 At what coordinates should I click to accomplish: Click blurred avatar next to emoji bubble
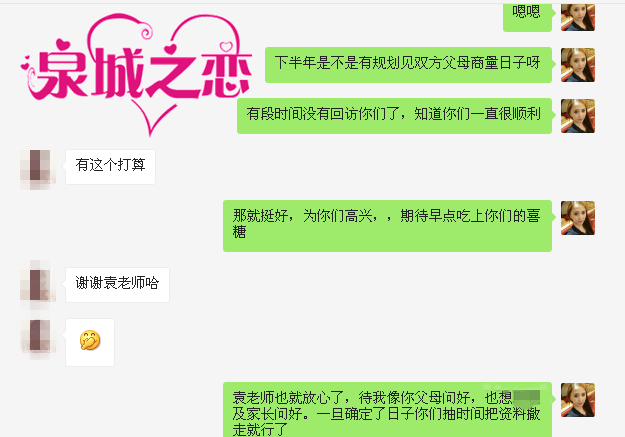tap(37, 337)
